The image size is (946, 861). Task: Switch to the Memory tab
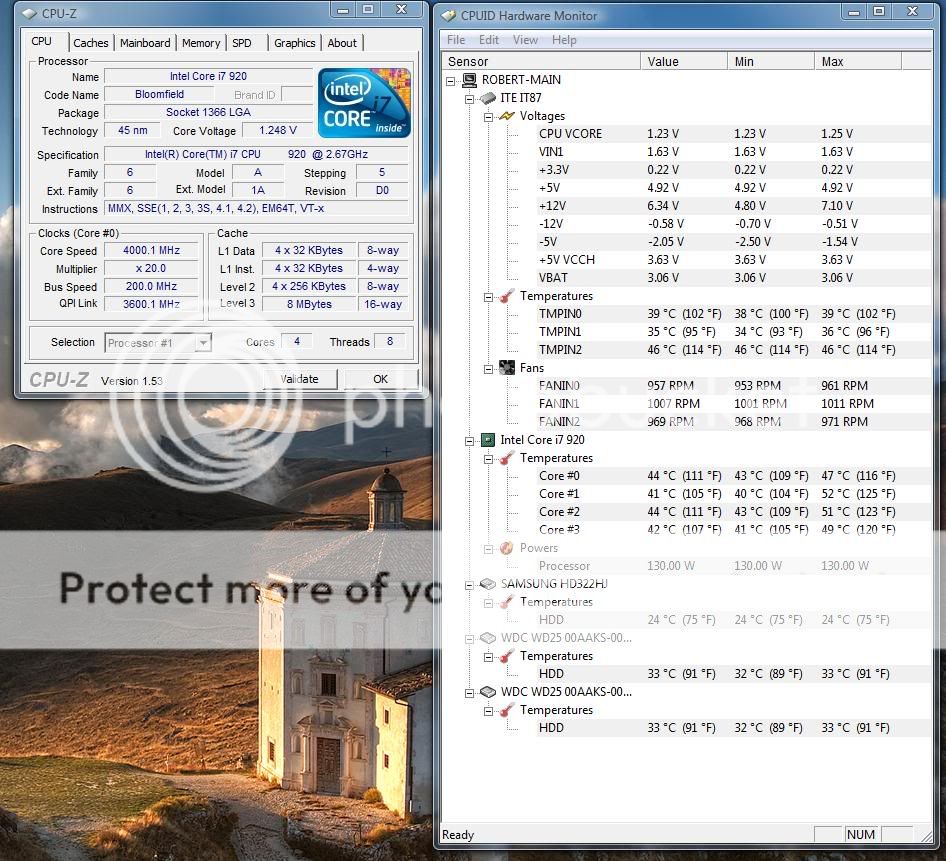point(201,43)
